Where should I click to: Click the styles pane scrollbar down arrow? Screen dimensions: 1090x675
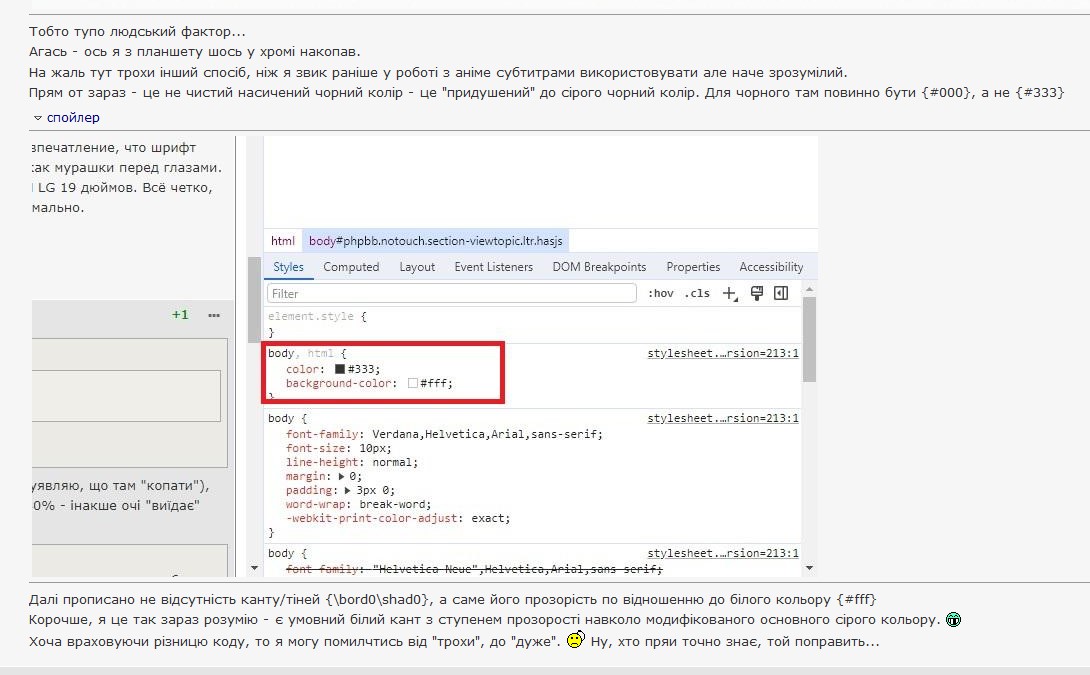pos(809,568)
